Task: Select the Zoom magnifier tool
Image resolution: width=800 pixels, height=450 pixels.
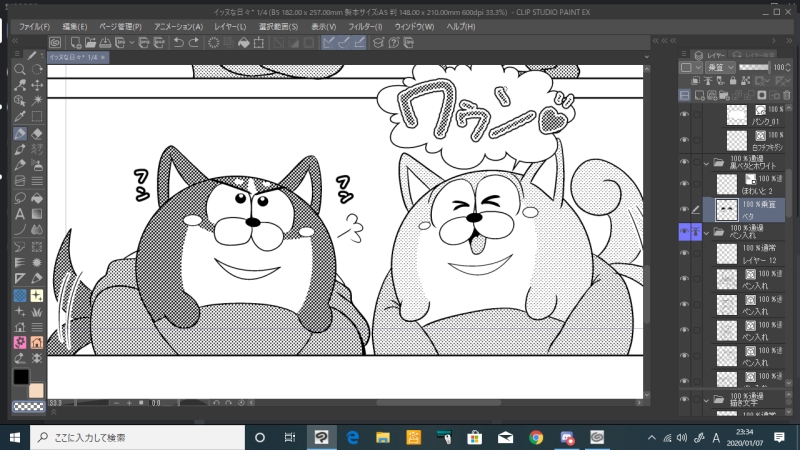Action: point(20,69)
